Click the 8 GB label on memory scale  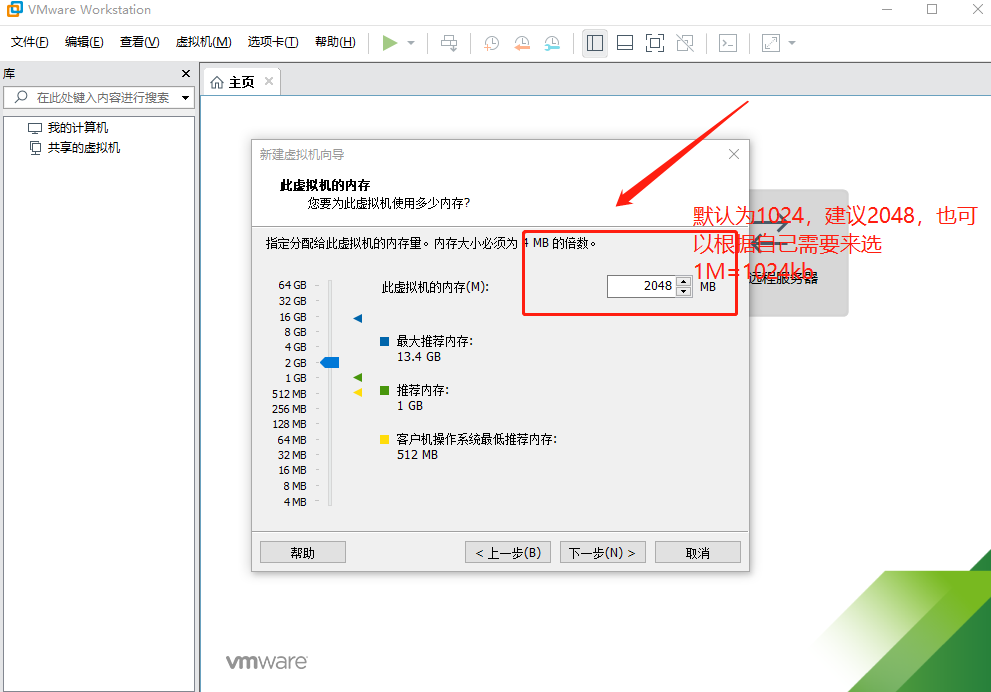click(295, 332)
